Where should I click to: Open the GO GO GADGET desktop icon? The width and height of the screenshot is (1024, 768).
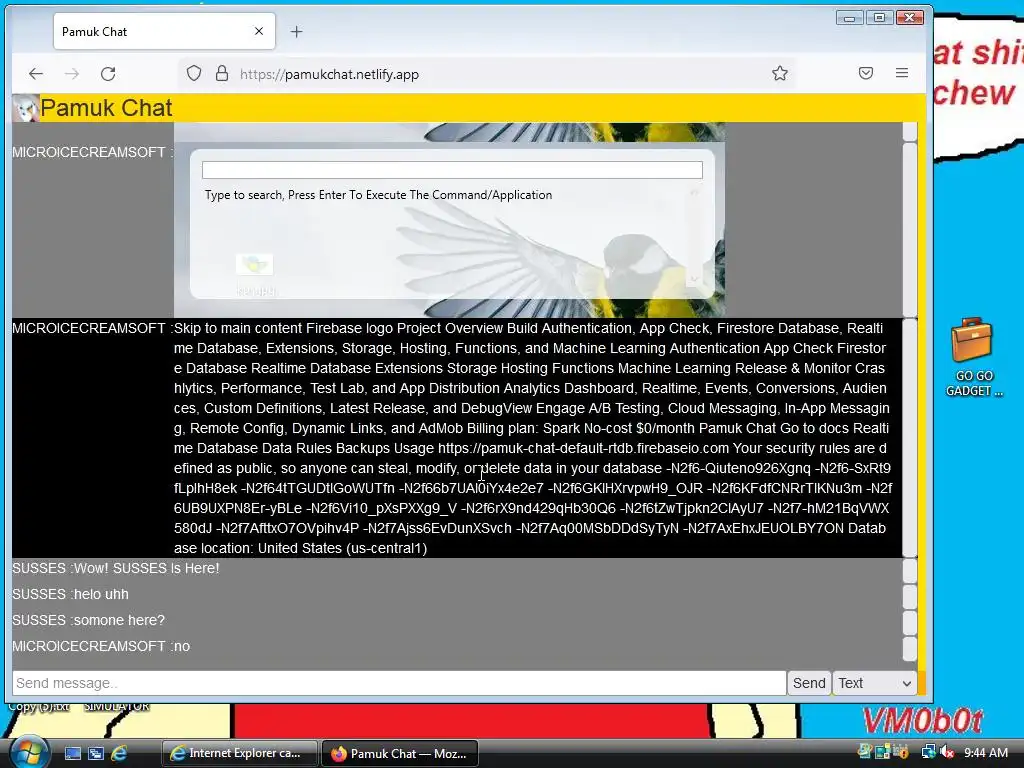(x=973, y=358)
